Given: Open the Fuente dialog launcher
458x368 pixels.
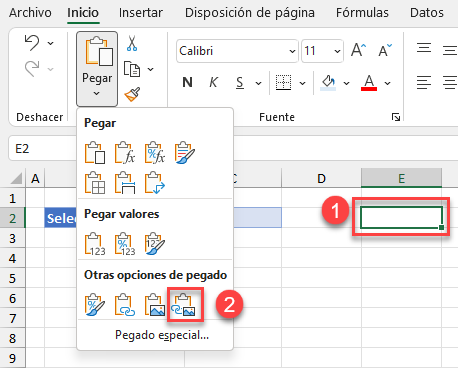Looking at the screenshot, I should point(396,117).
